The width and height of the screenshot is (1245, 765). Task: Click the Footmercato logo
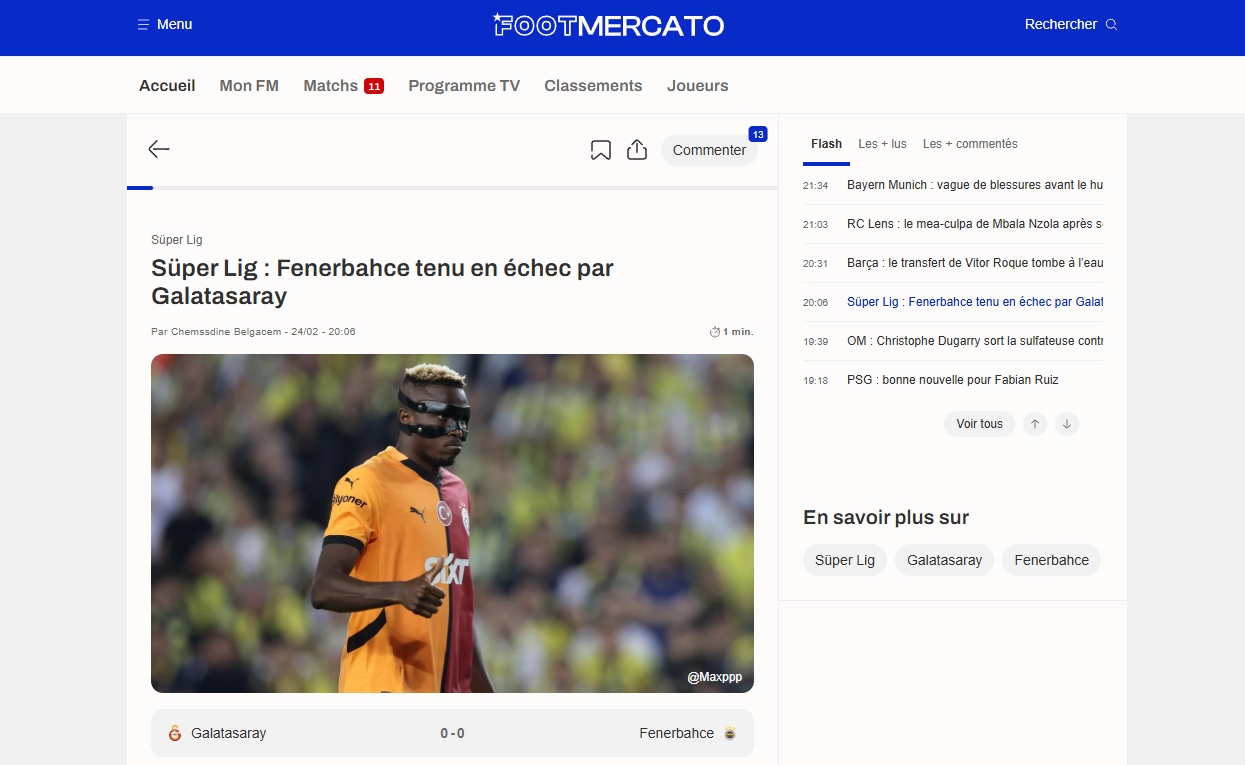click(x=609, y=25)
